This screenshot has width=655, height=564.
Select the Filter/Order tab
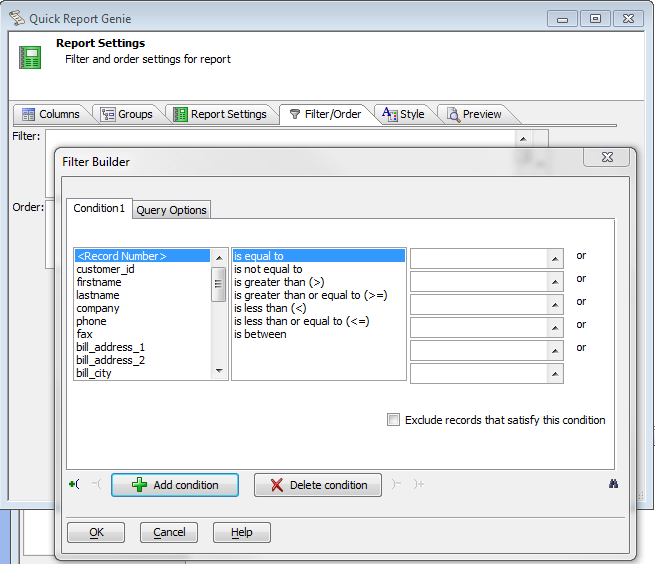point(325,114)
